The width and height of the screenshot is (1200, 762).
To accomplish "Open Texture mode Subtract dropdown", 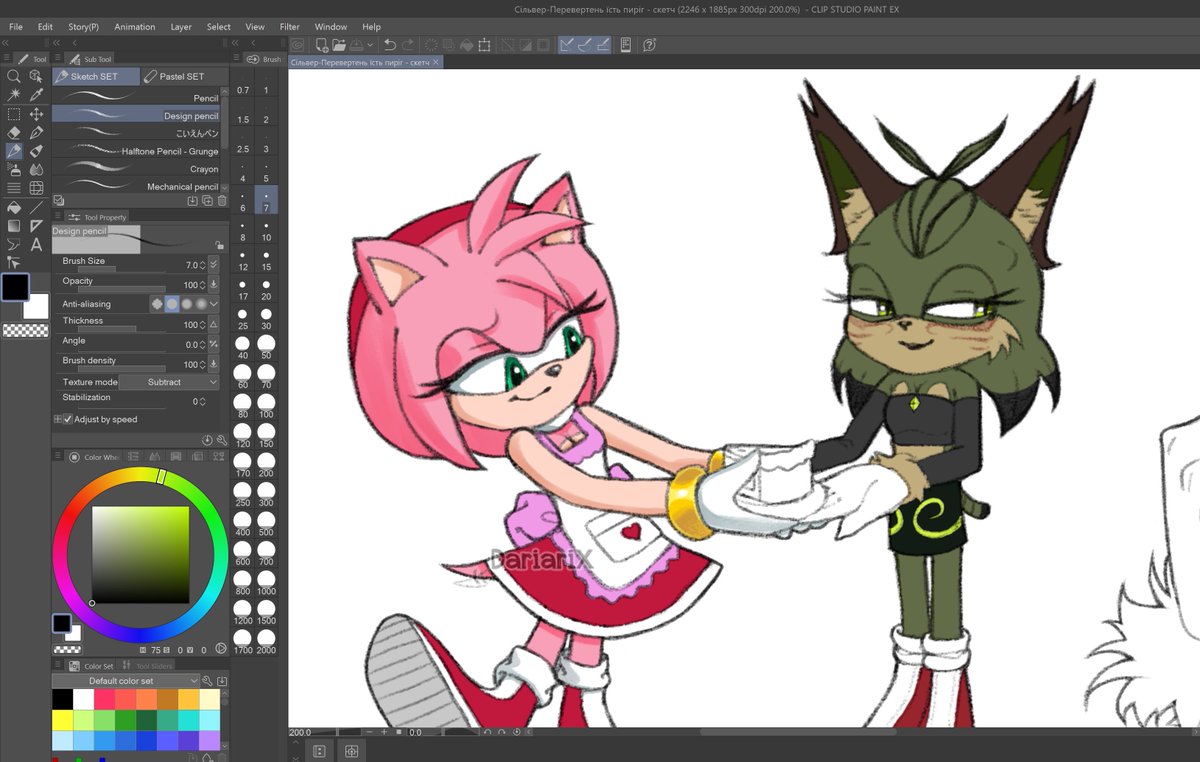I will point(169,382).
